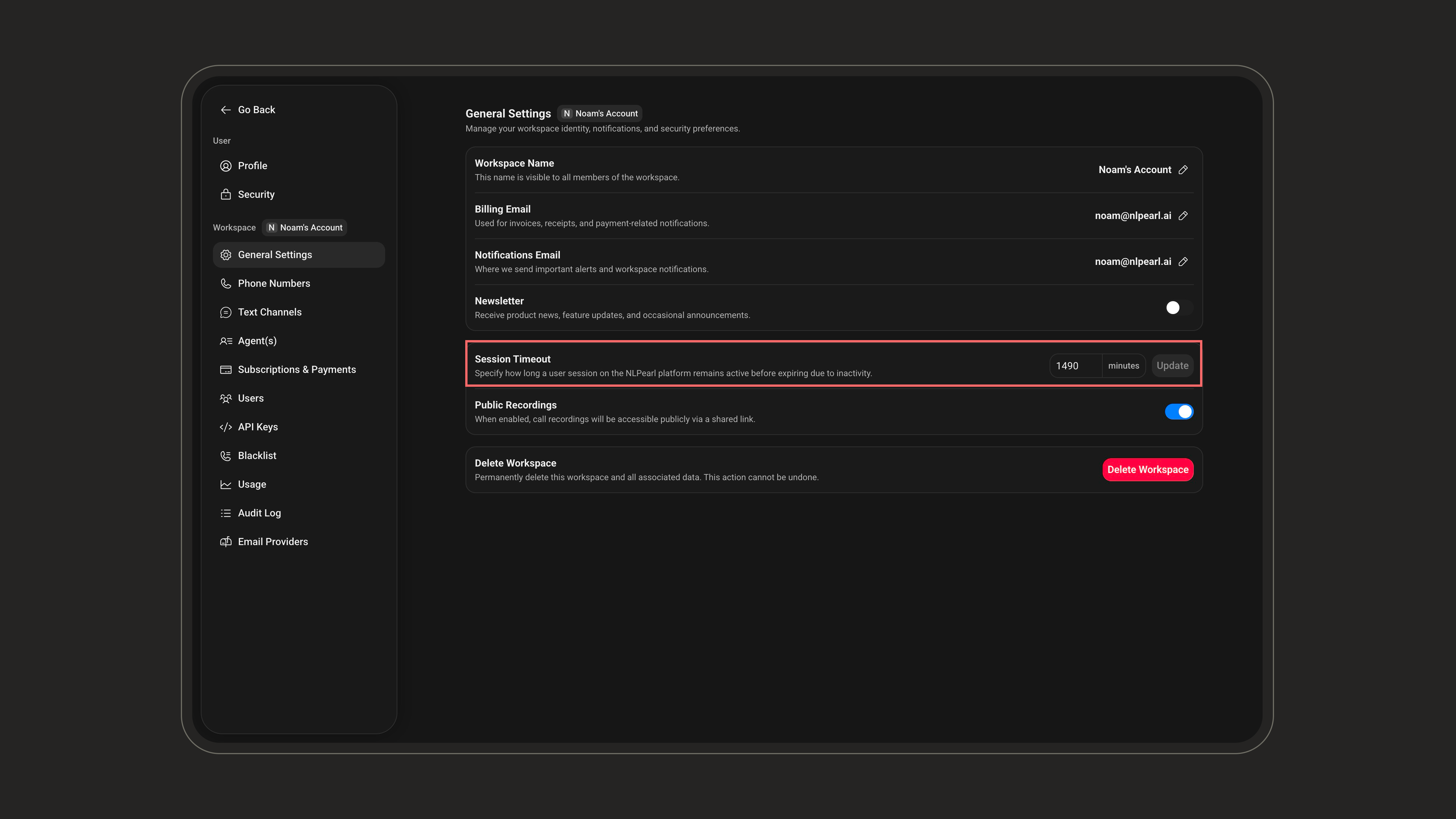Viewport: 1456px width, 819px height.
Task: Click the Users group icon
Action: [226, 398]
